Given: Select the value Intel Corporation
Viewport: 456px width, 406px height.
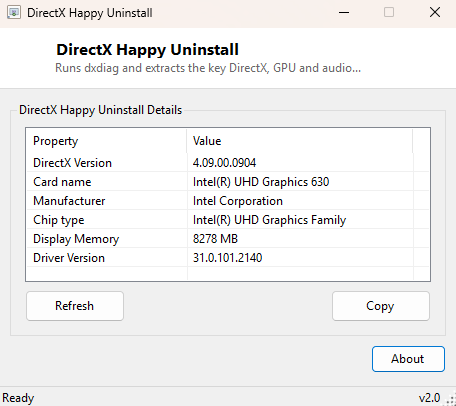Looking at the screenshot, I should pyautogui.click(x=238, y=201).
